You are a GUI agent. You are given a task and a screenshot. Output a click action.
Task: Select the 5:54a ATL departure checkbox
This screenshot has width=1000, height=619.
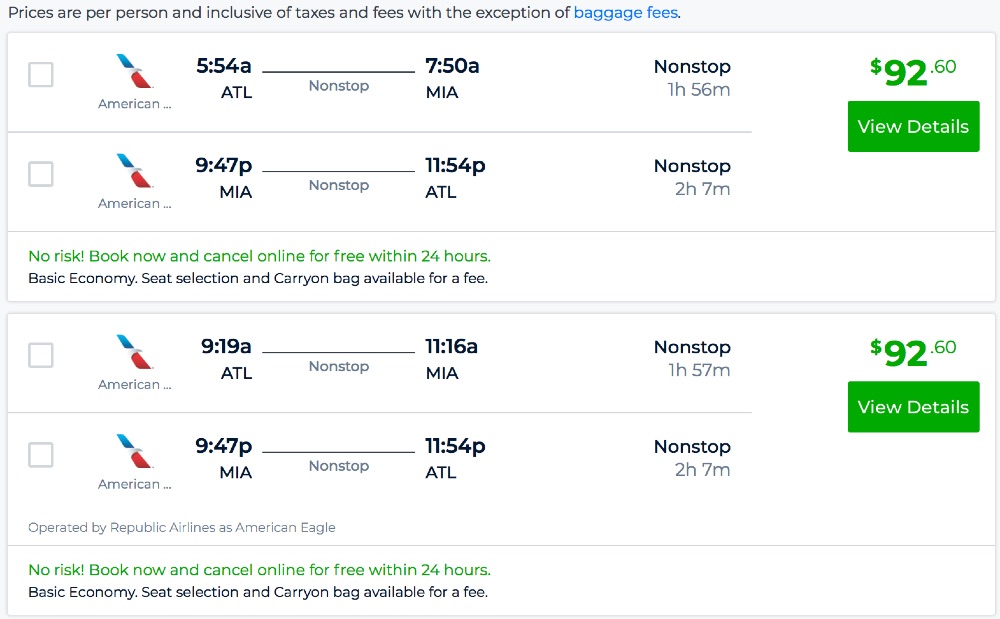coord(41,75)
